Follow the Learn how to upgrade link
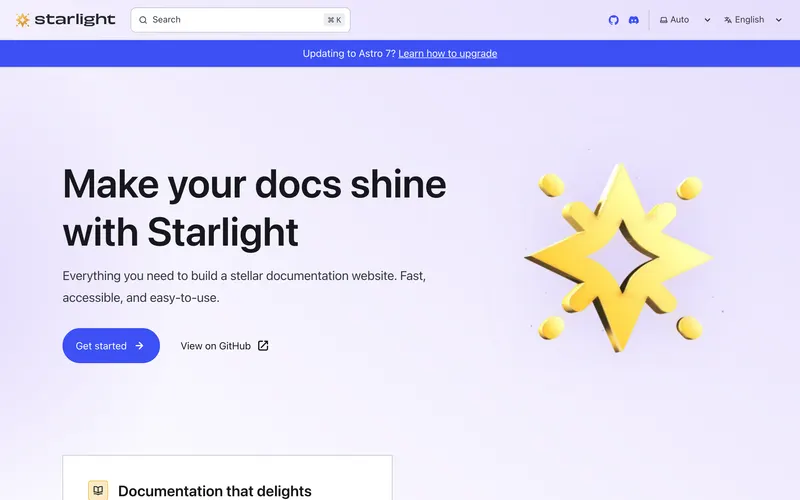This screenshot has height=500, width=800. coord(447,54)
